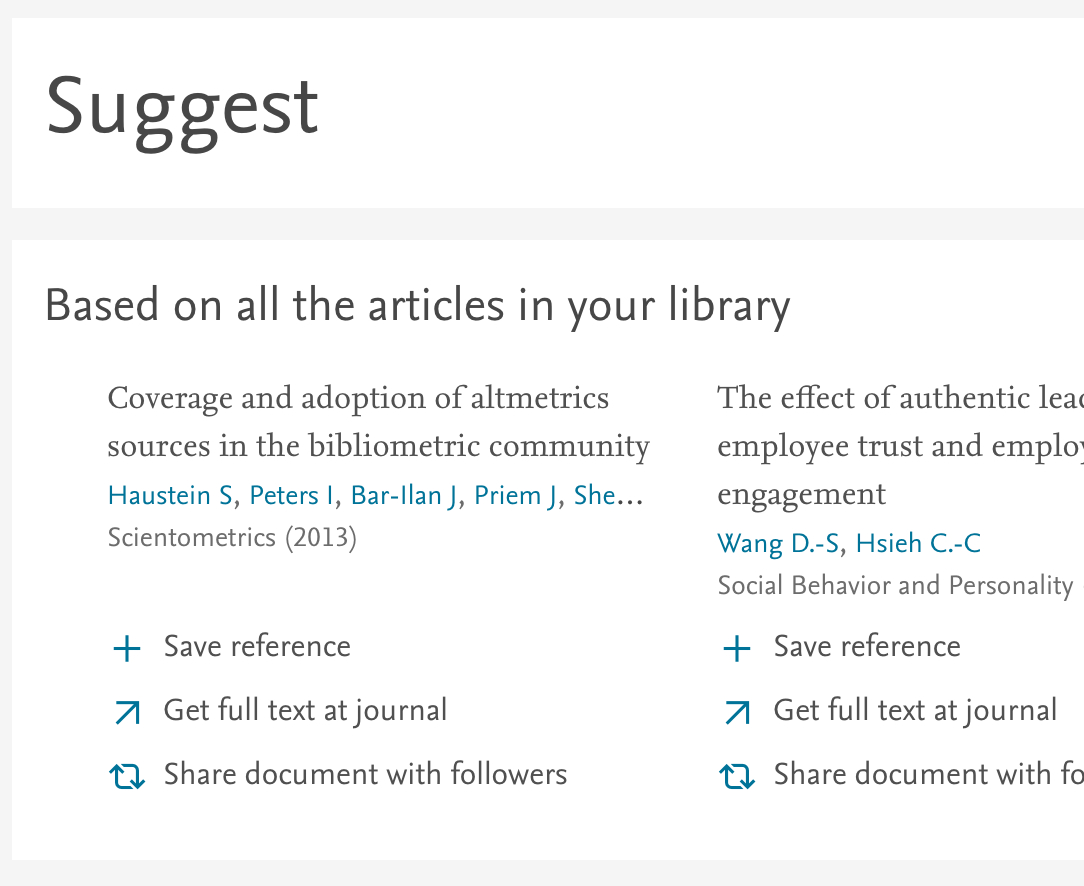Viewport: 1084px width, 886px height.
Task: Save reference for the Social Behavior article
Action: coord(867,647)
